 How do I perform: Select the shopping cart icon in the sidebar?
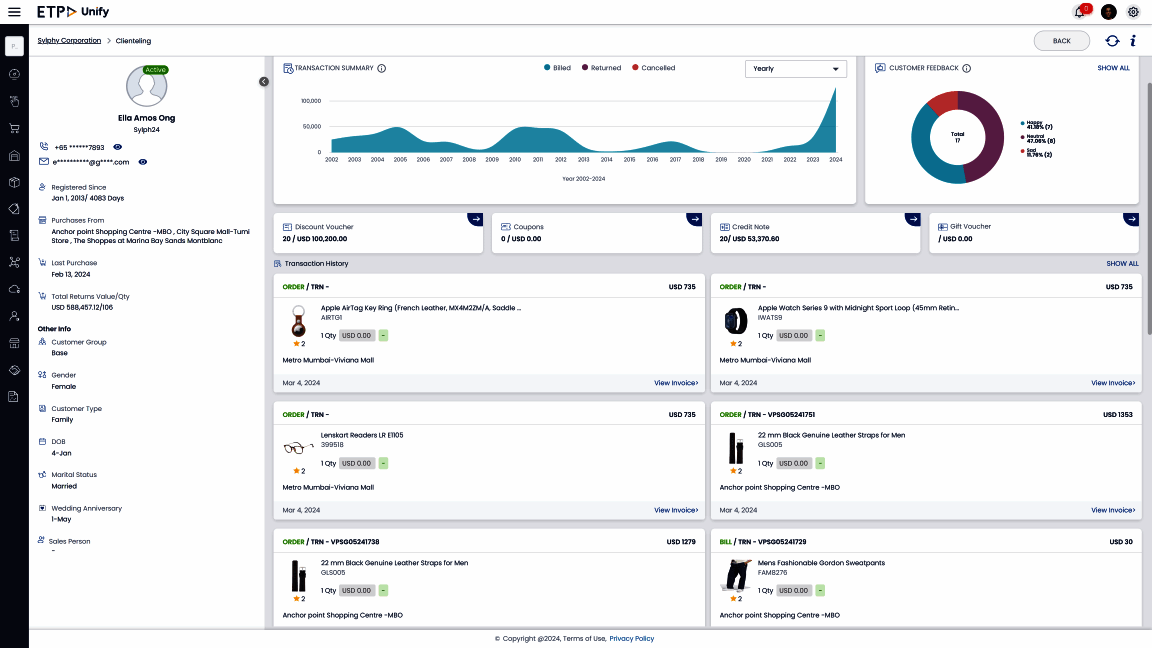coord(14,128)
